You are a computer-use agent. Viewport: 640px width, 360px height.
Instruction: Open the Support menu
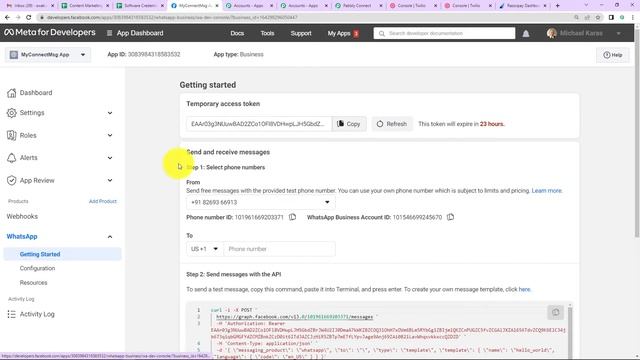tap(301, 33)
